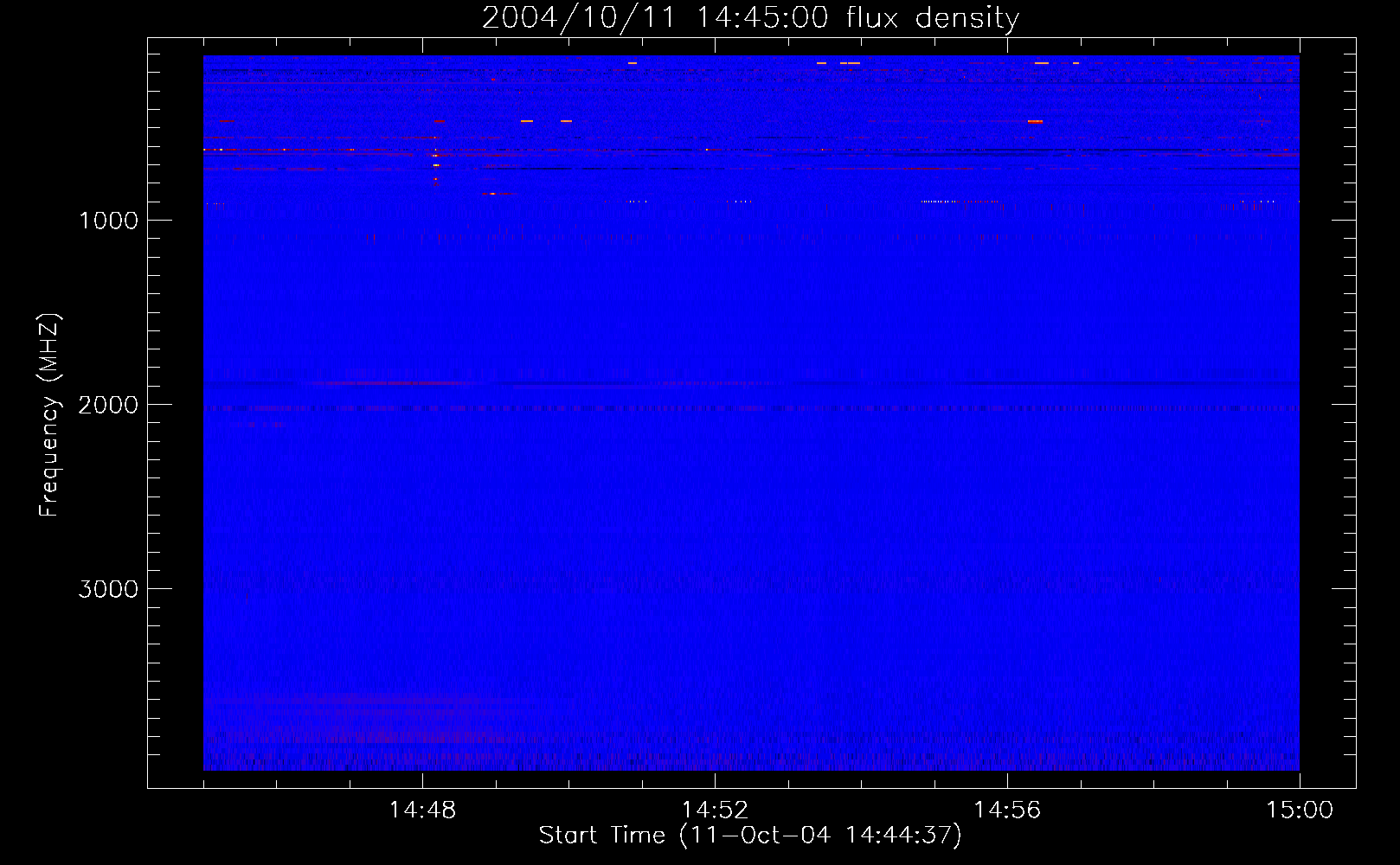Viewport: 1400px width, 865px height.
Task: Click the 14:48 time tick label
Action: pyautogui.click(x=422, y=811)
